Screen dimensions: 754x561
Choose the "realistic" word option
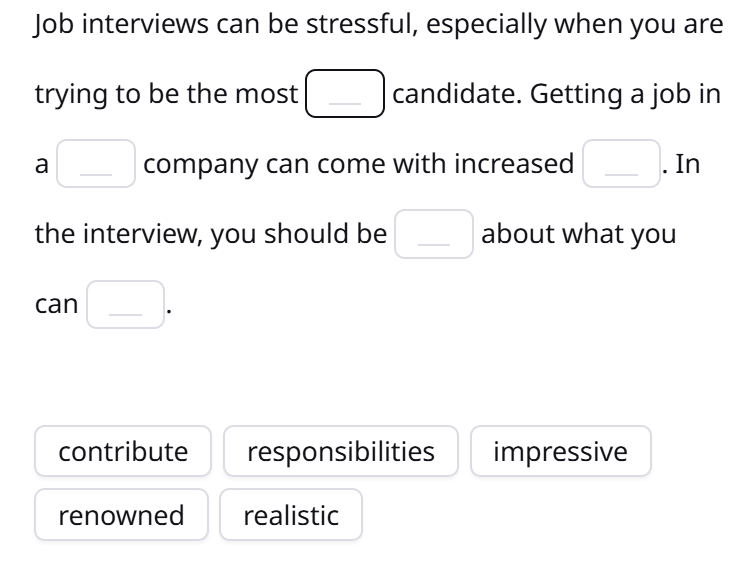[x=291, y=514]
